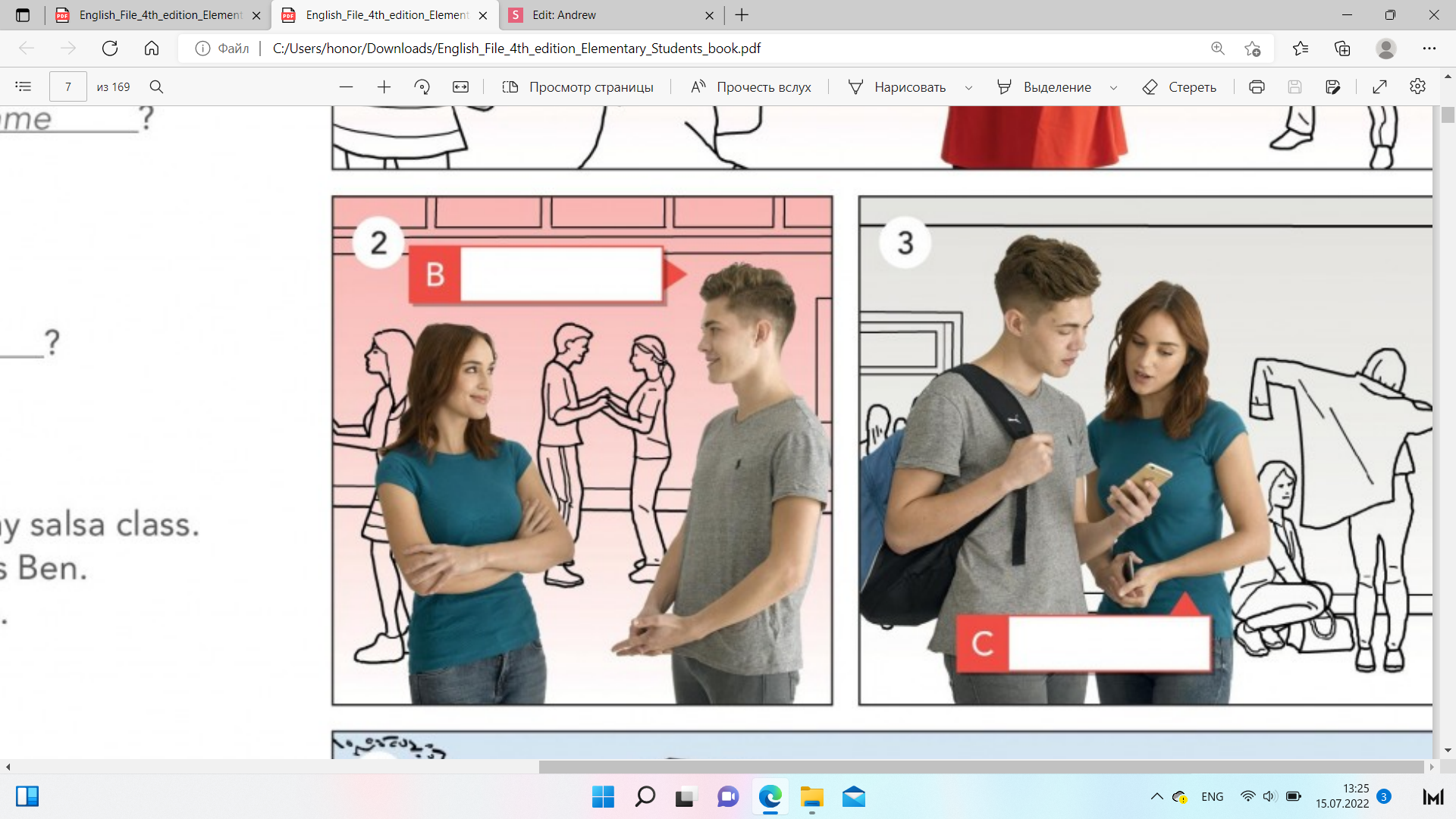Toggle the Стереть eraser tool
Image resolution: width=1456 pixels, height=819 pixels.
click(x=1179, y=87)
